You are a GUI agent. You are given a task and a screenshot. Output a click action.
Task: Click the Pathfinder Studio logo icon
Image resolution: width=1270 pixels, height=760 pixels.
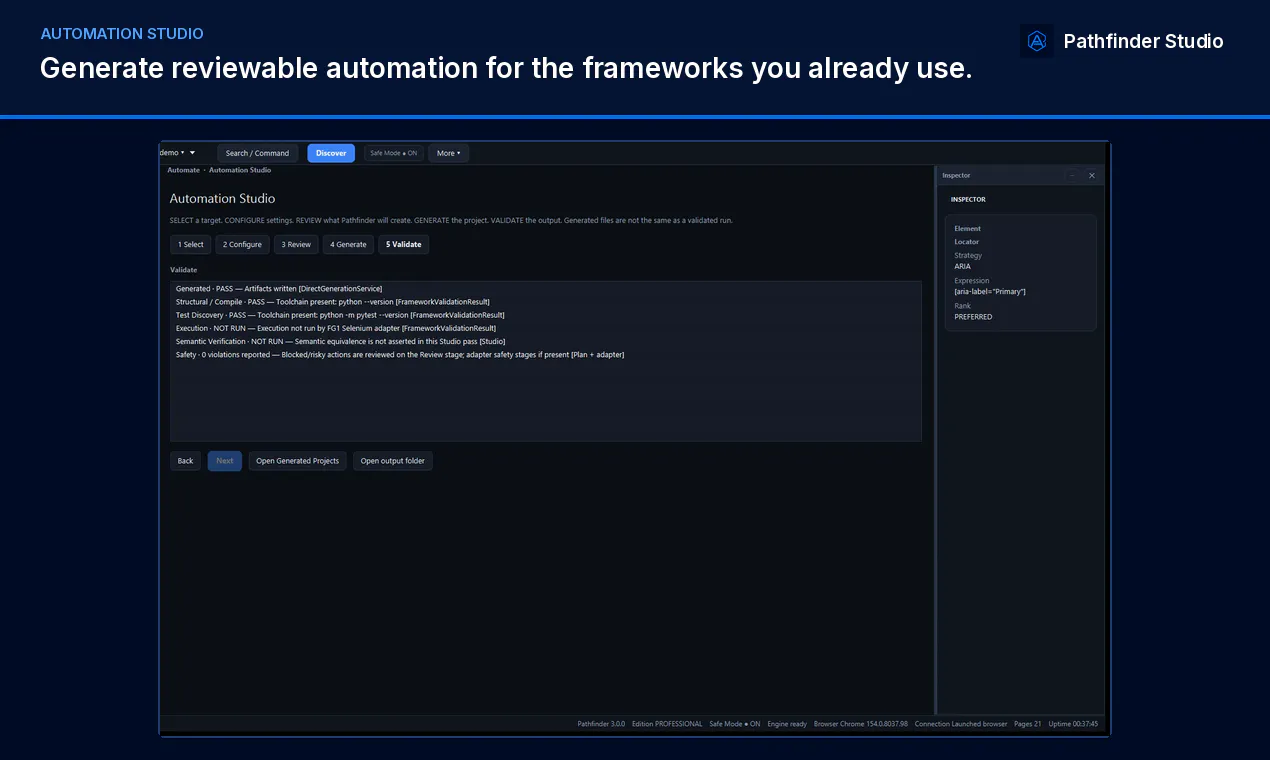point(1037,41)
